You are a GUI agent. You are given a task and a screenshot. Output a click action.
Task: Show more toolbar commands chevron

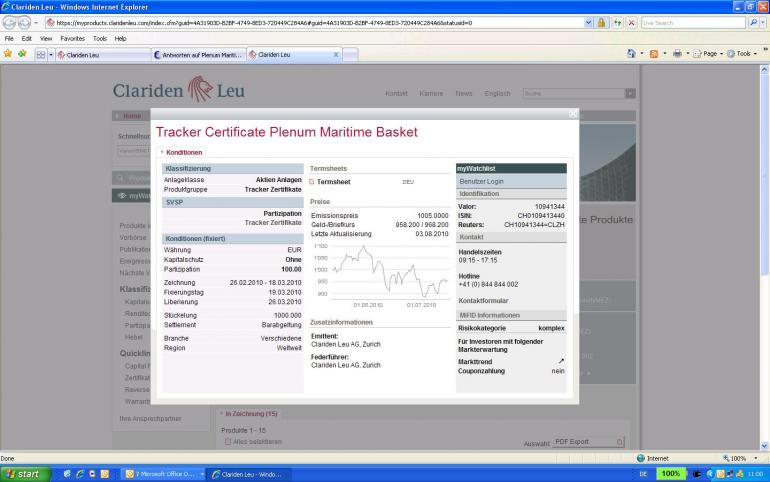click(765, 50)
